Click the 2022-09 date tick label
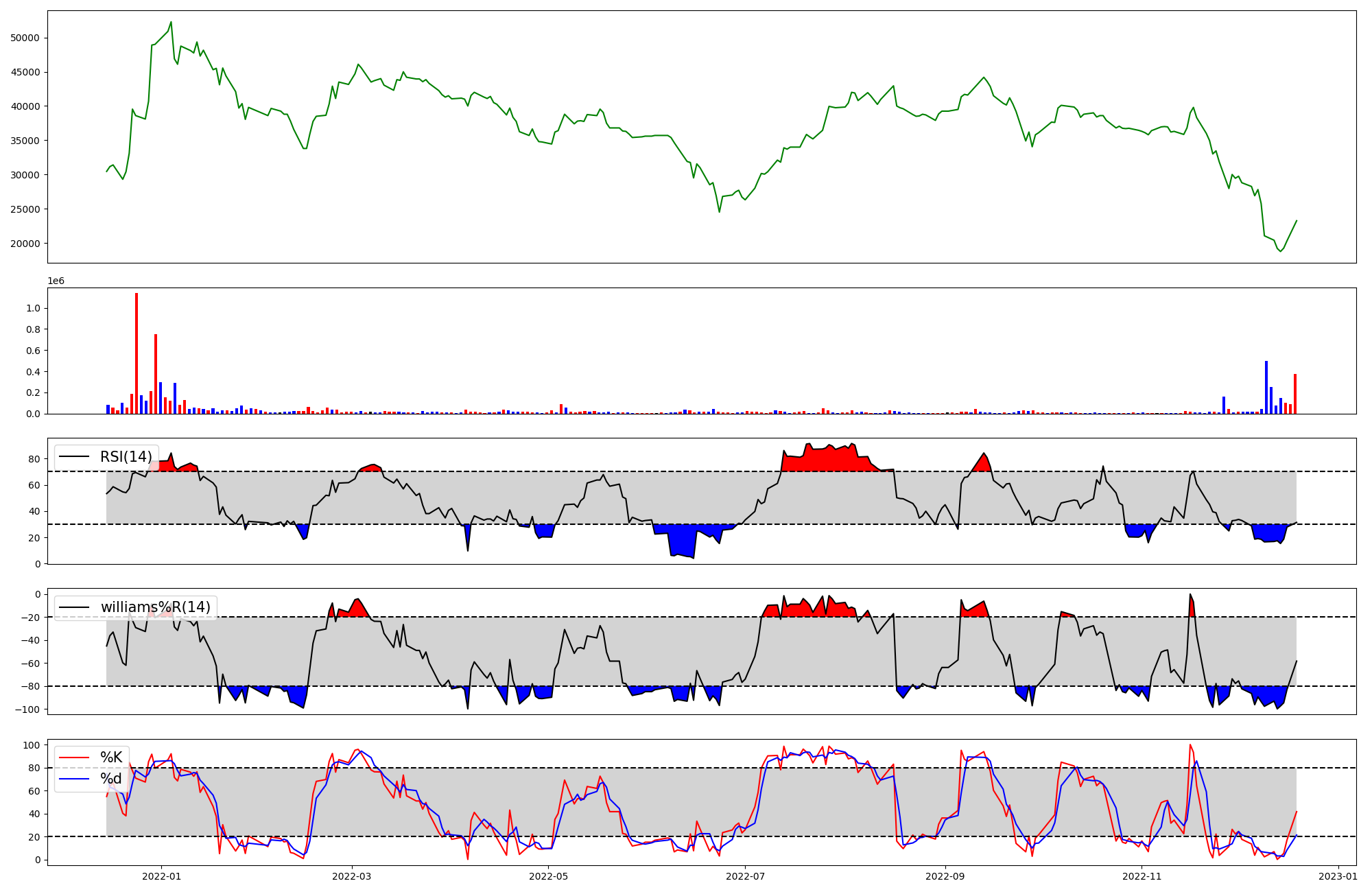Image resolution: width=1372 pixels, height=892 pixels. [x=945, y=876]
